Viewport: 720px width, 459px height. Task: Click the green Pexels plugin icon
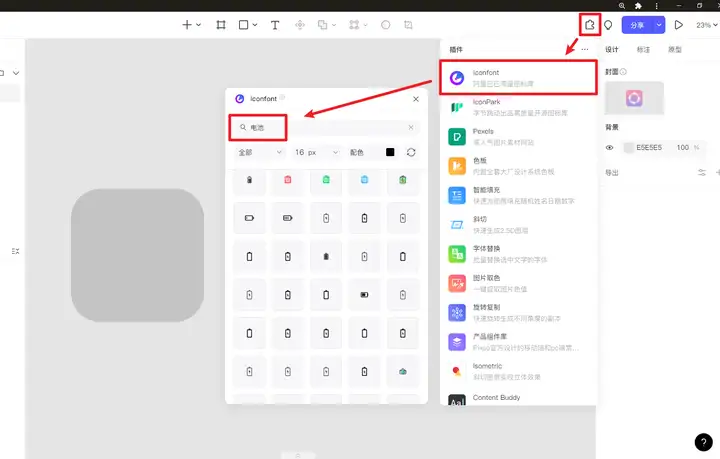(457, 137)
